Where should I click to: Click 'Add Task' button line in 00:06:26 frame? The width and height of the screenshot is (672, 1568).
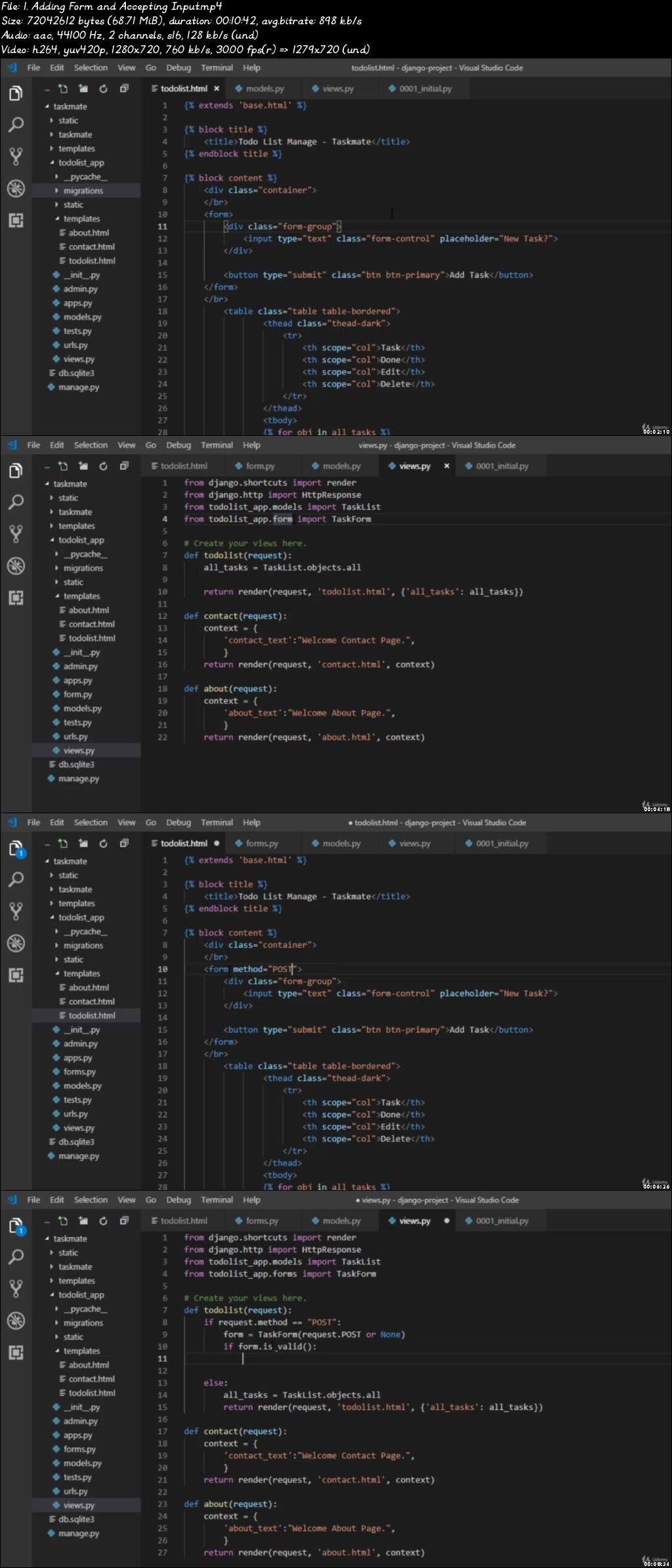pyautogui.click(x=378, y=1030)
